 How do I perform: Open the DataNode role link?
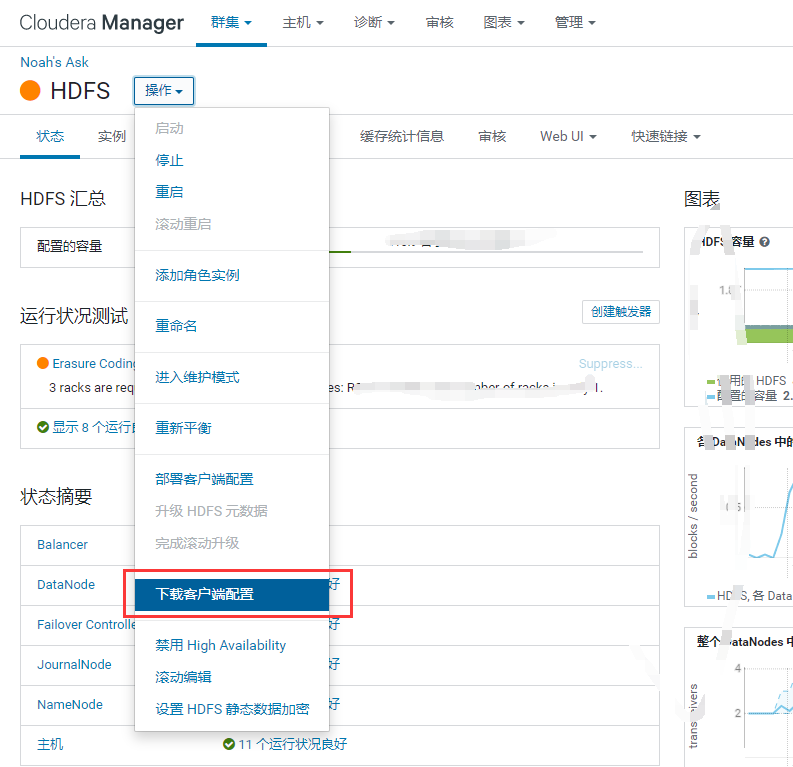point(66,584)
